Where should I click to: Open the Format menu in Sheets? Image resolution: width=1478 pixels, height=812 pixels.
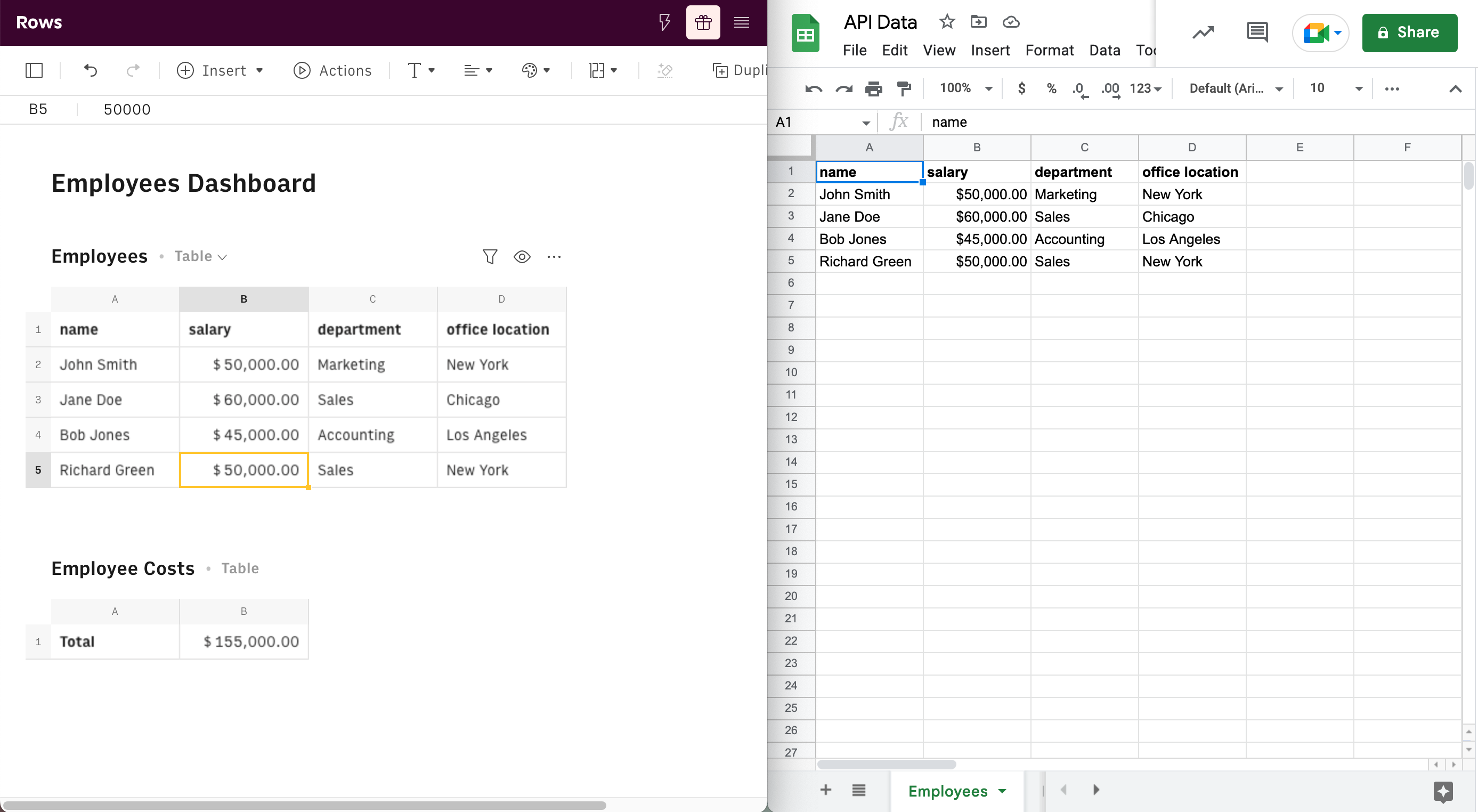click(1049, 51)
